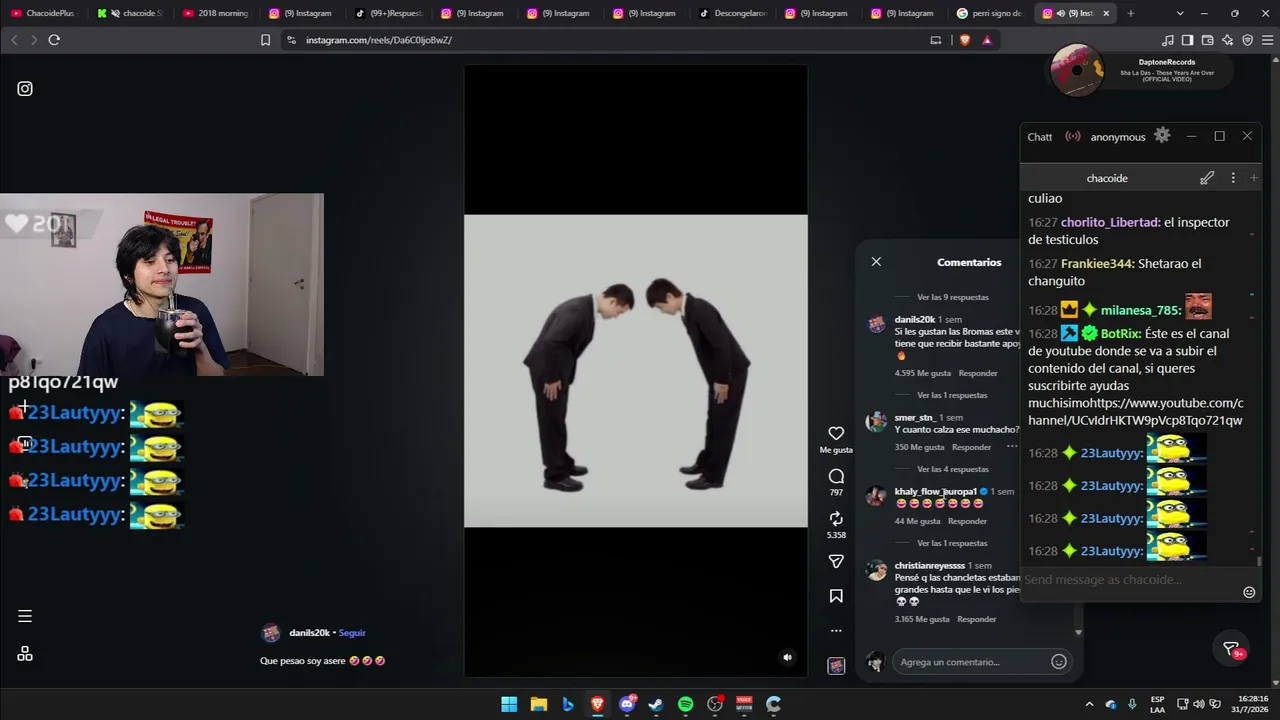Open the Brave Shields lion icon

point(964,40)
